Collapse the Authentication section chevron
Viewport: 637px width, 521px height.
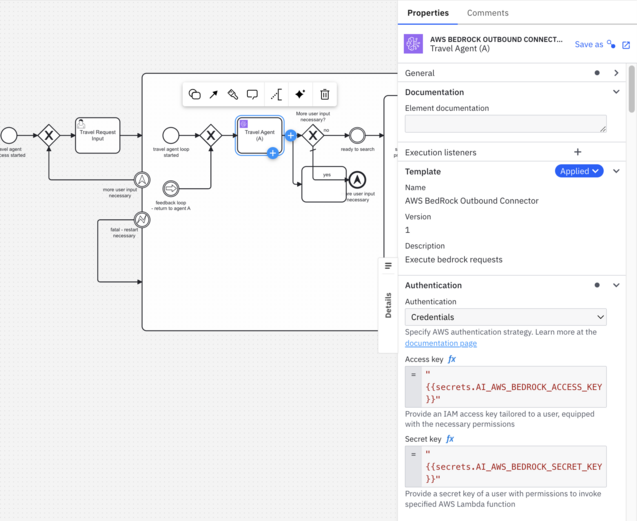click(616, 285)
